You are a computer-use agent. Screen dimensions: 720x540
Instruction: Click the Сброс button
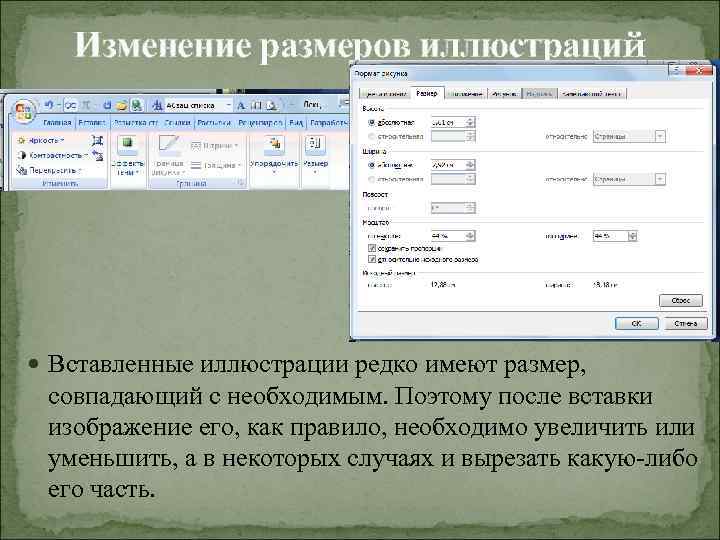pyautogui.click(x=681, y=300)
